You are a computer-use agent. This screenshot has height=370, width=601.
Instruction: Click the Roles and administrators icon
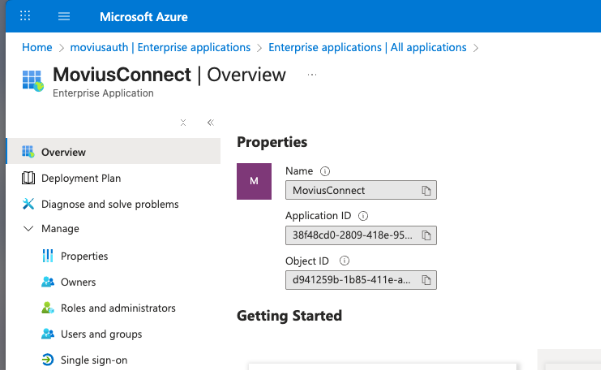pos(48,308)
